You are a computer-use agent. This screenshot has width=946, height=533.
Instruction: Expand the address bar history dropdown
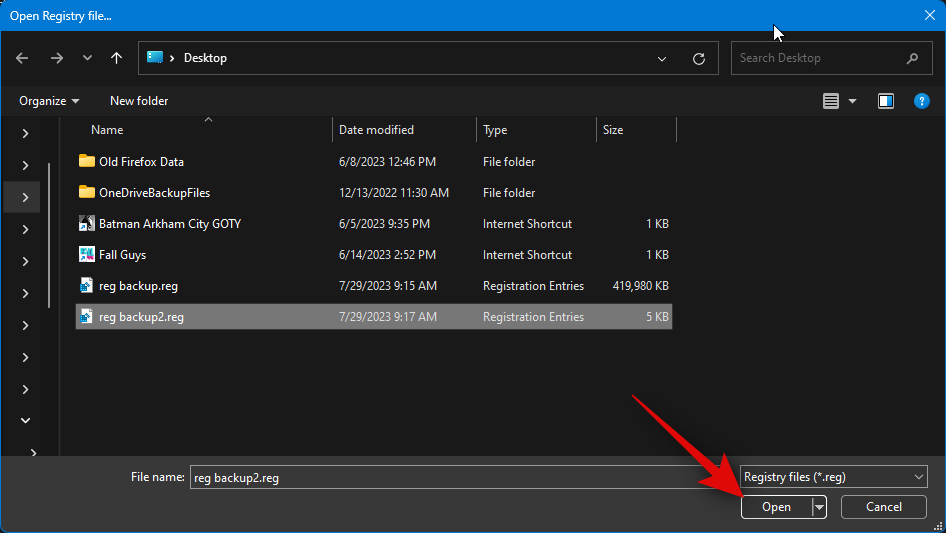click(x=662, y=59)
